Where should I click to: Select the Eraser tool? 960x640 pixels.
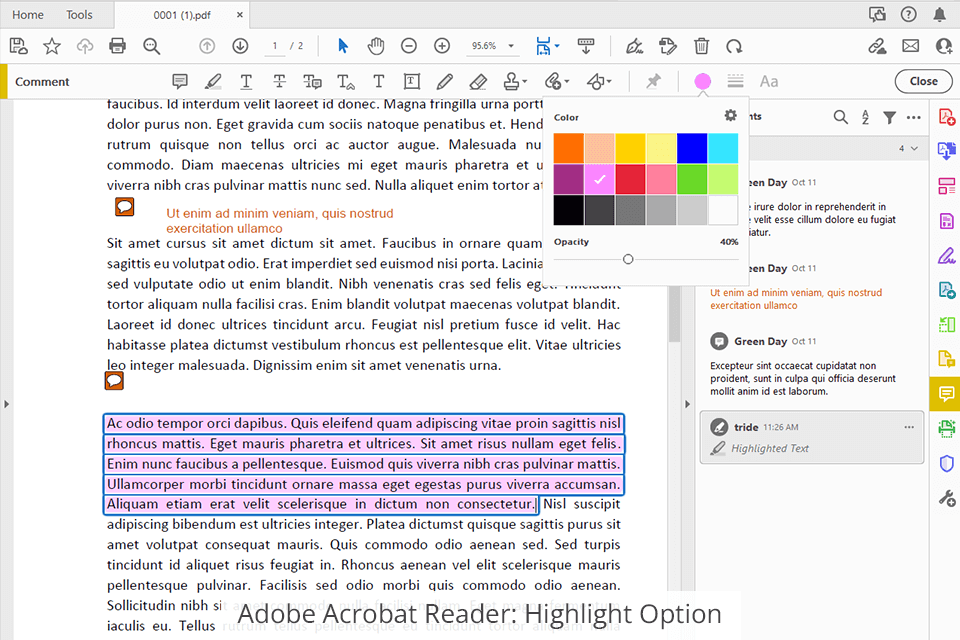tap(478, 81)
